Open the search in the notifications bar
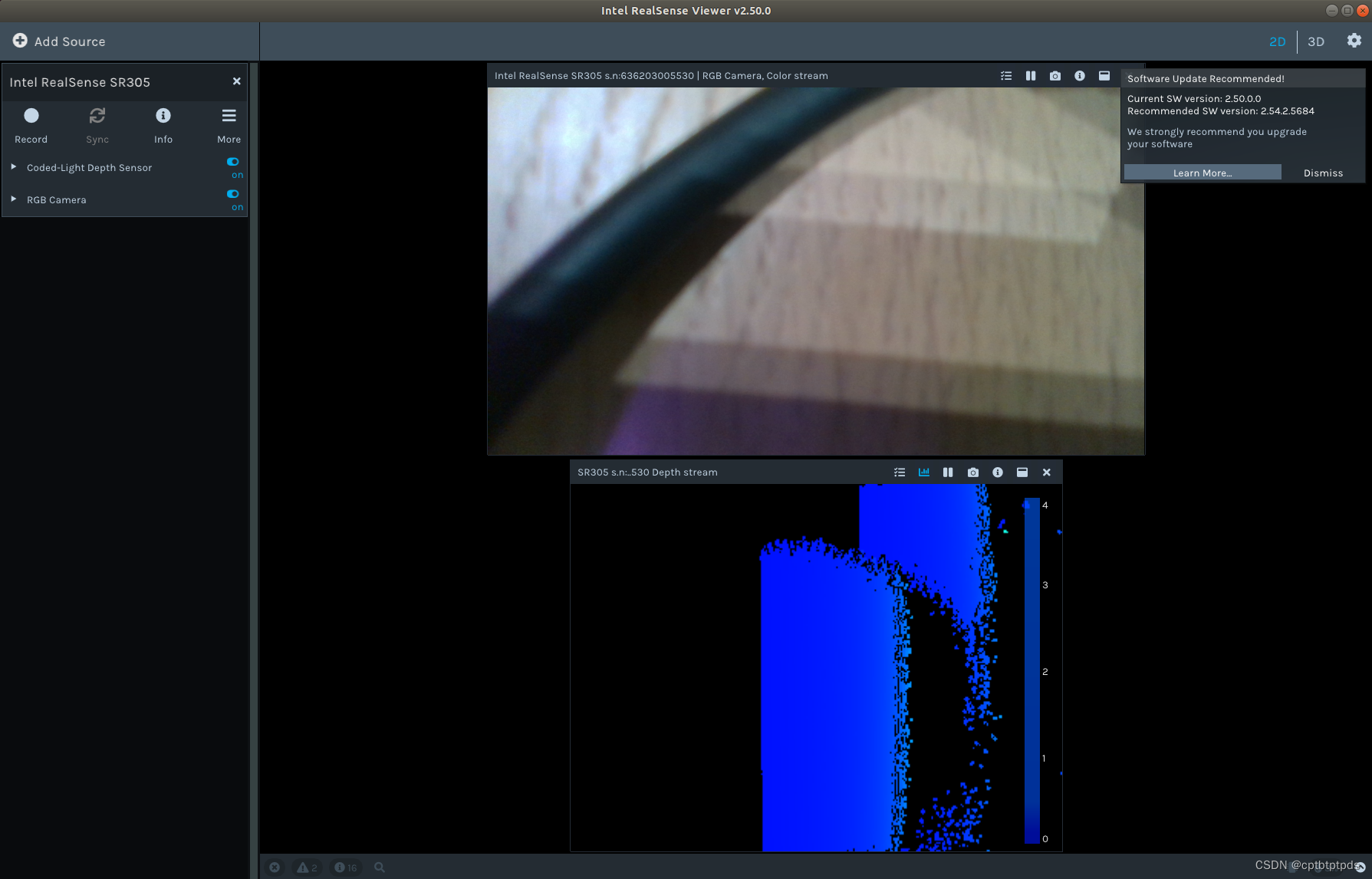Viewport: 1372px width, 879px height. pos(379,867)
